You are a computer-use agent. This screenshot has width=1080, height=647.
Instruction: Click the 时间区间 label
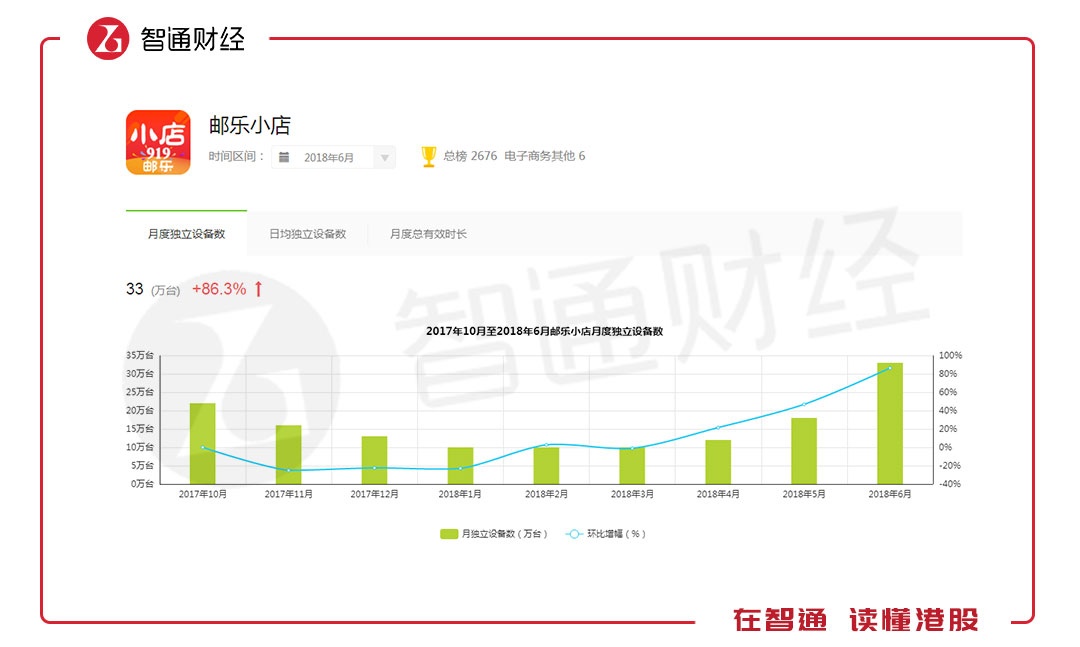click(x=236, y=156)
